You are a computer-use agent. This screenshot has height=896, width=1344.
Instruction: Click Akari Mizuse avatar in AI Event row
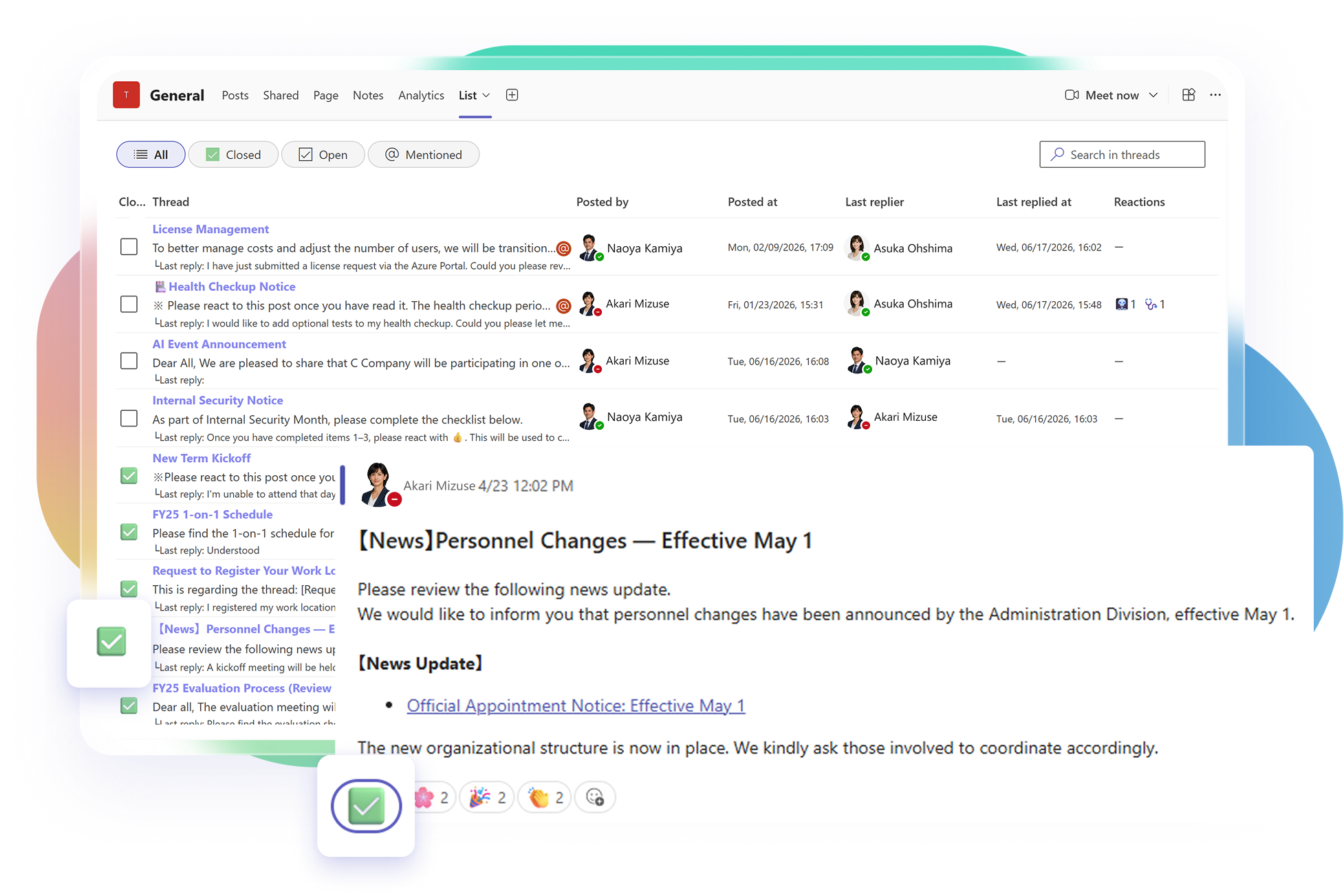589,361
